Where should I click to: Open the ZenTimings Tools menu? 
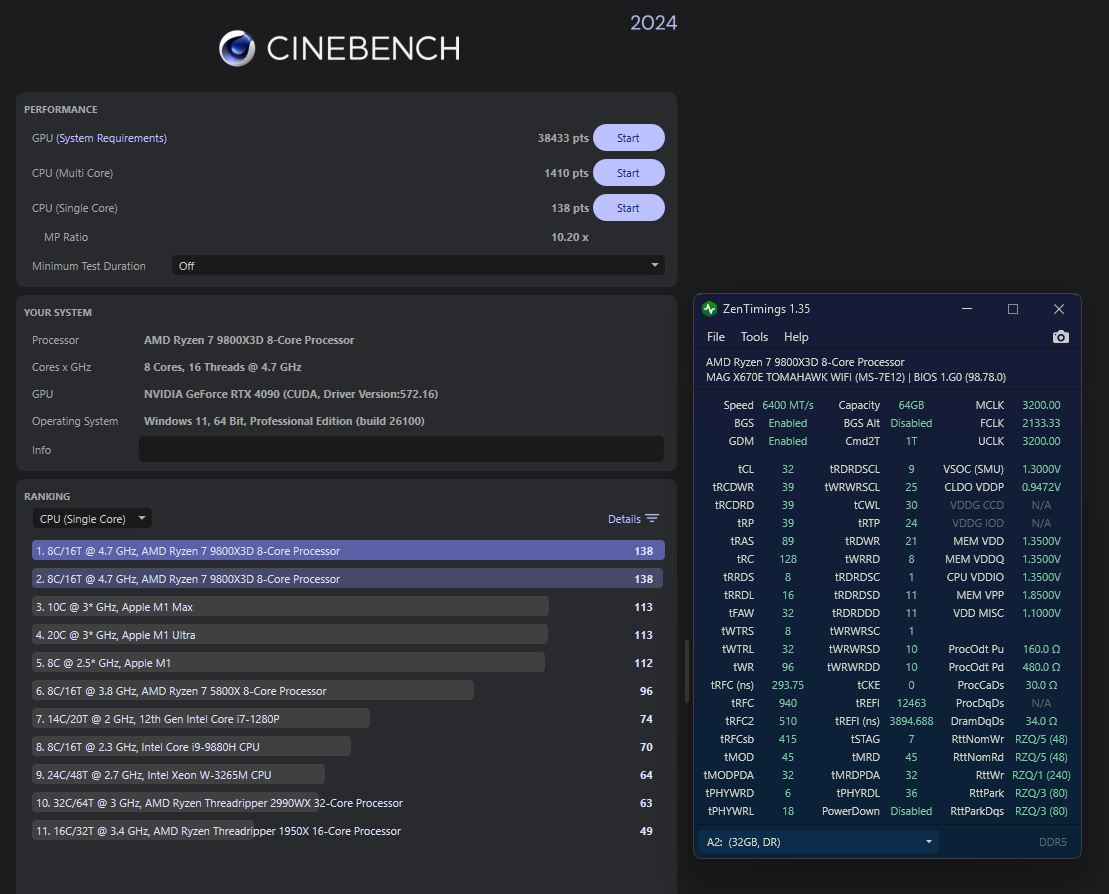(754, 337)
